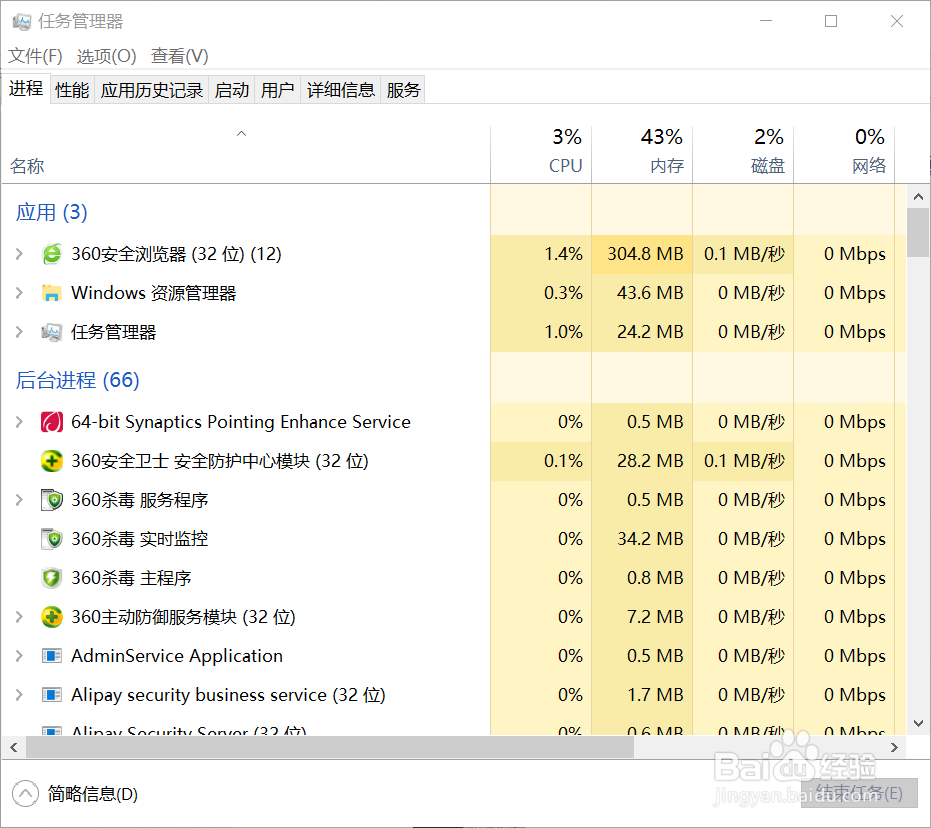The width and height of the screenshot is (931, 828).
Task: Click the 360安全卫士 yellow plus icon
Action: point(51,461)
